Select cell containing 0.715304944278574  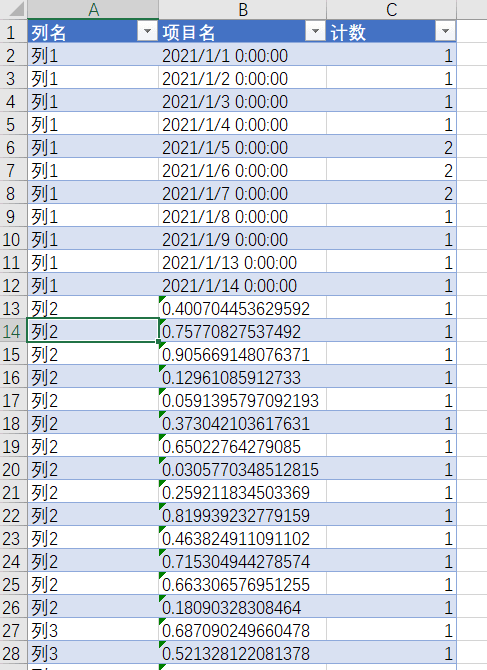[x=242, y=561]
